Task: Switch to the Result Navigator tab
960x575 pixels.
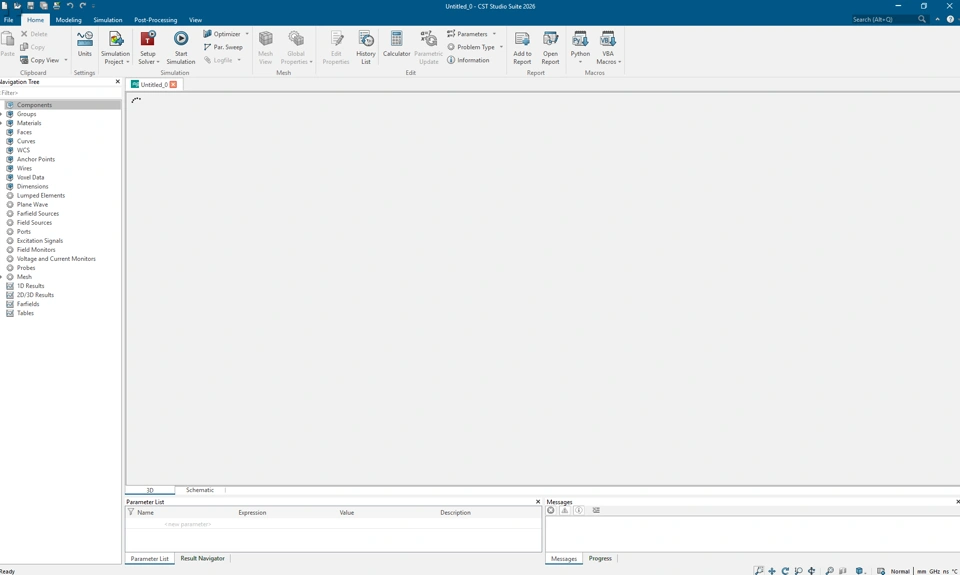Action: pyautogui.click(x=203, y=558)
